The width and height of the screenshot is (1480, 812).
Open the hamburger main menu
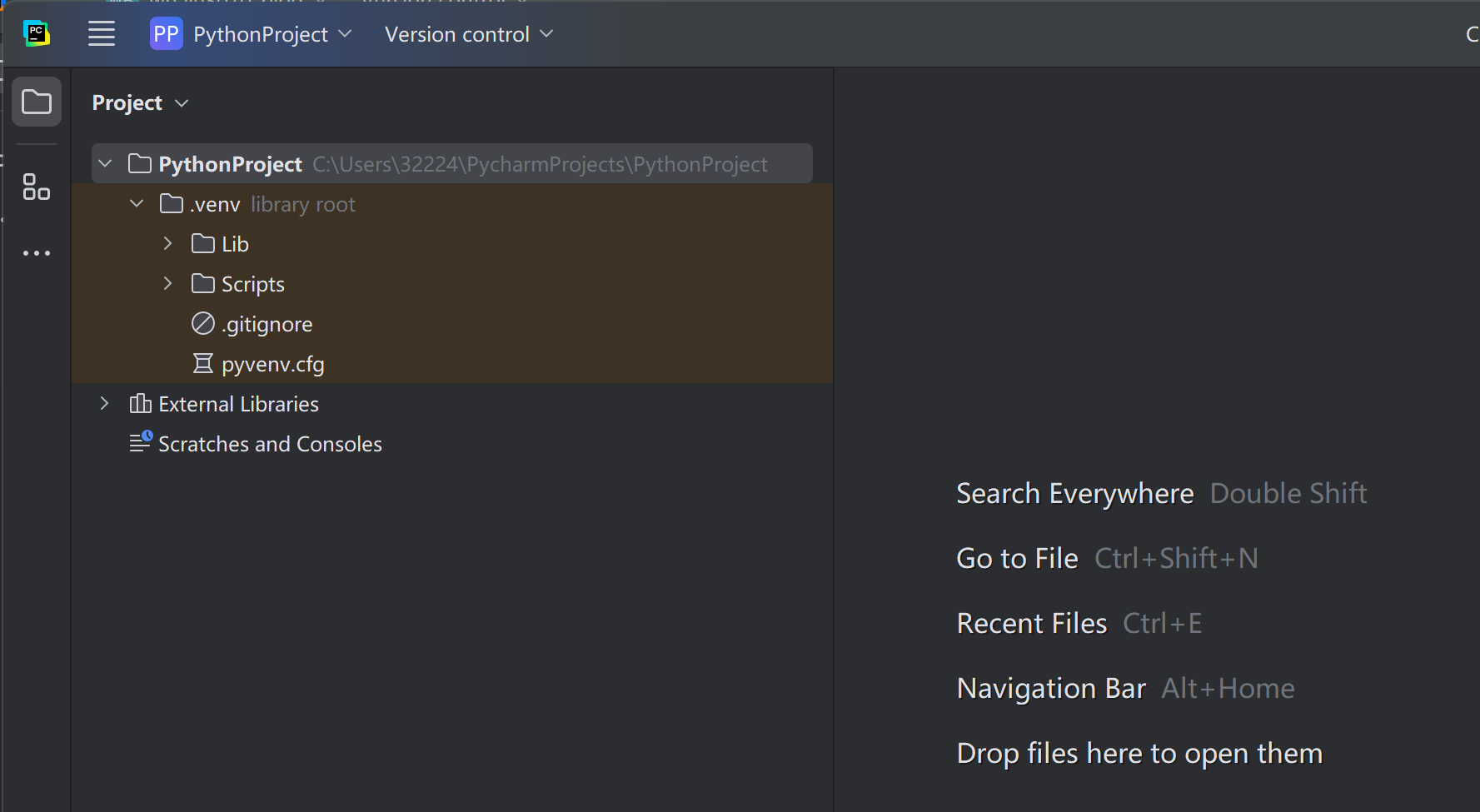tap(102, 33)
